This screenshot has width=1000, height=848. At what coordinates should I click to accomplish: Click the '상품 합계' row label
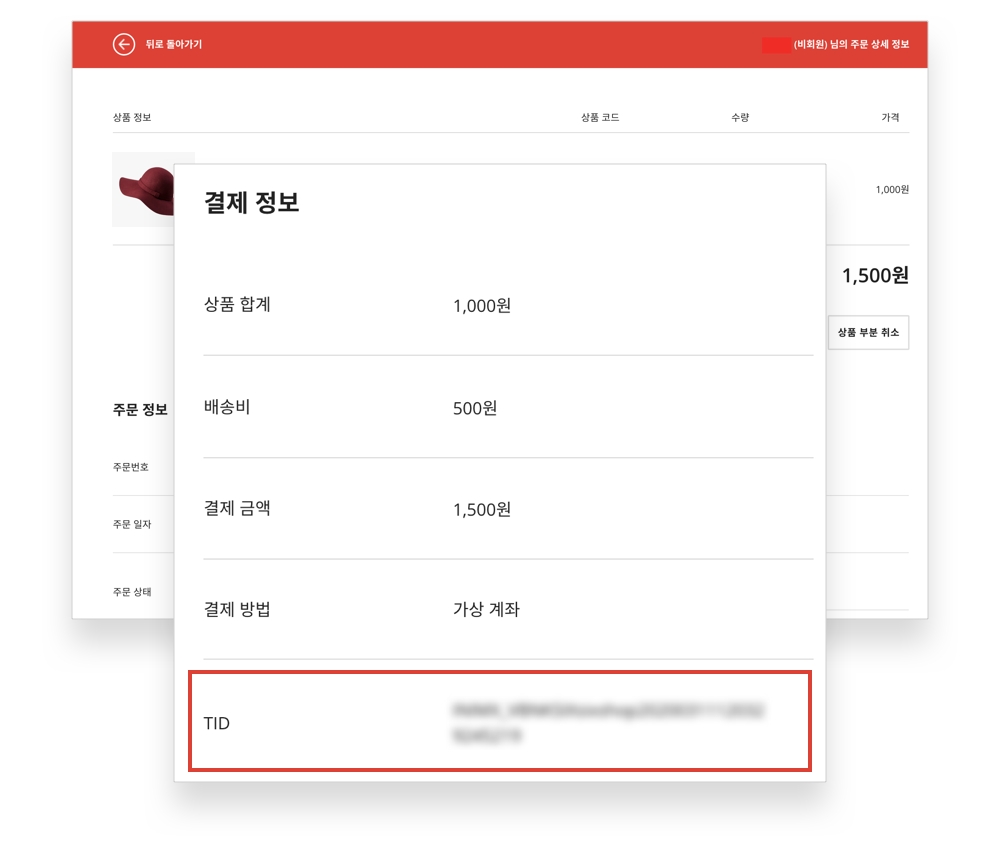click(x=237, y=305)
